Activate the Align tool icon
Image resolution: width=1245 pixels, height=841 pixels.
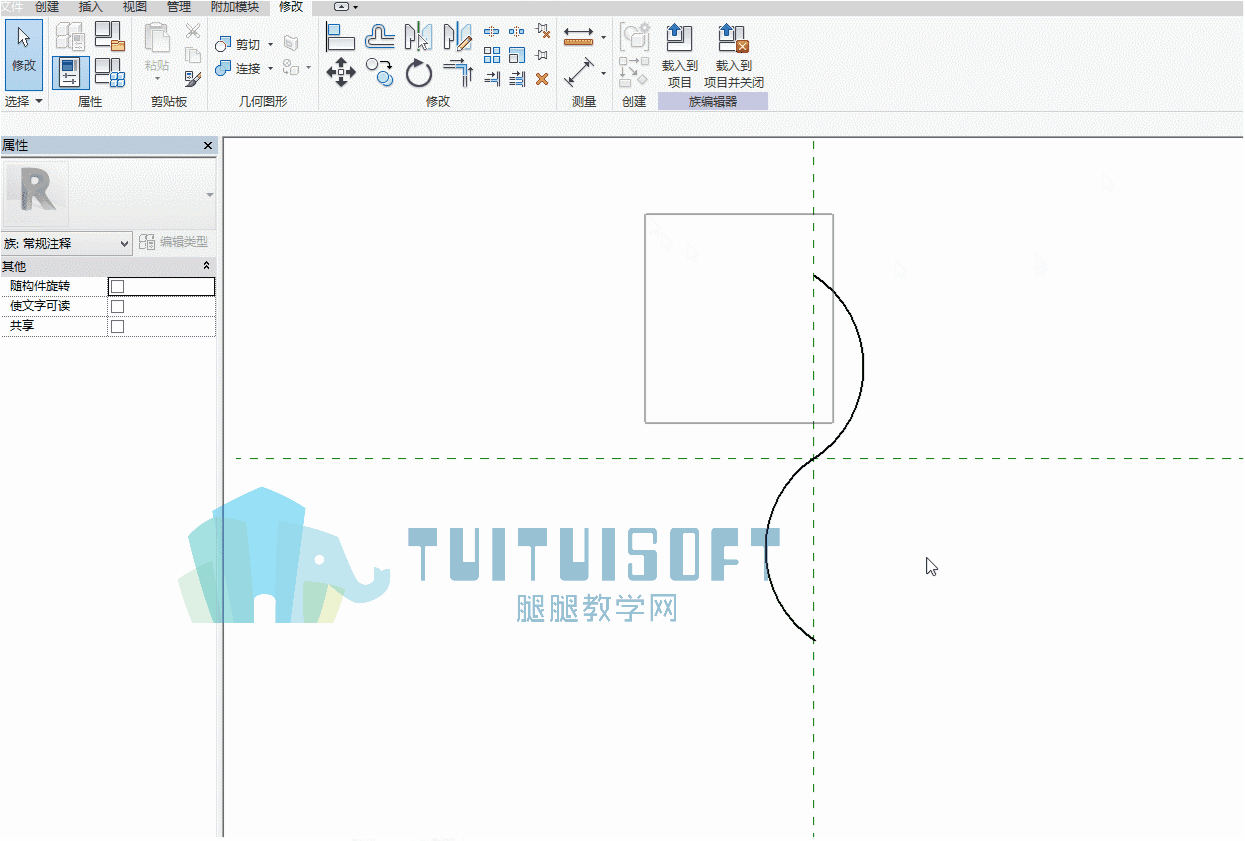[341, 37]
